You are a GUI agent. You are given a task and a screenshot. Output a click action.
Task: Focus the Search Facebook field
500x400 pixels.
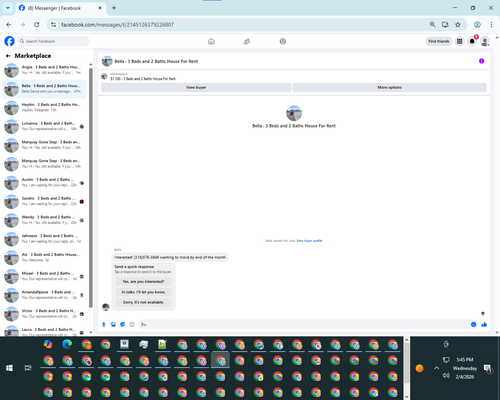coord(53,41)
